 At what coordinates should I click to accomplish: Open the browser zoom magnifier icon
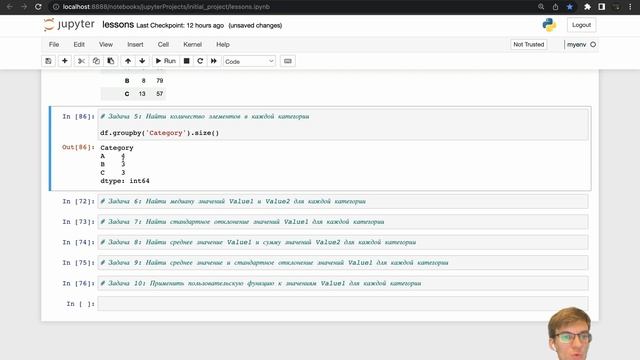[541, 7]
